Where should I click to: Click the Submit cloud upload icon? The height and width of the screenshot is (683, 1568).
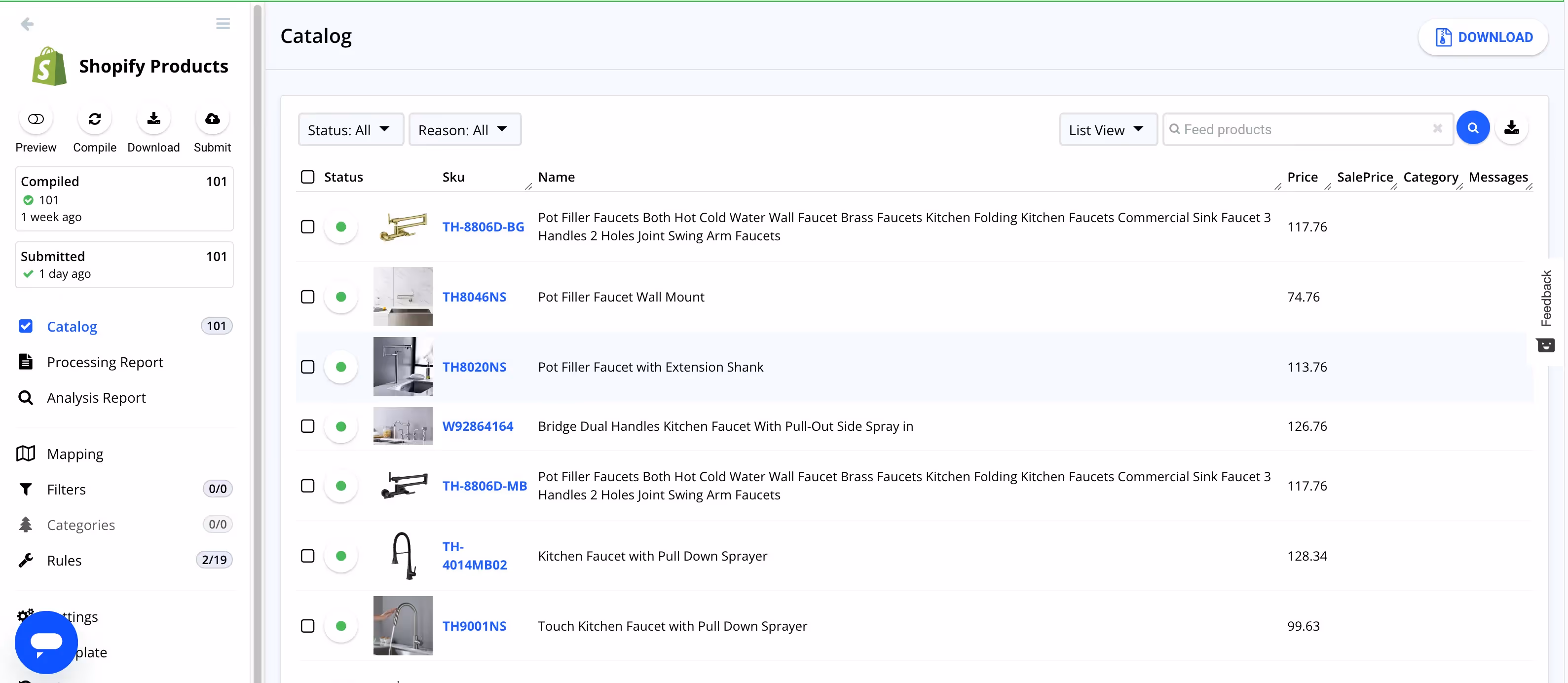pyautogui.click(x=212, y=119)
